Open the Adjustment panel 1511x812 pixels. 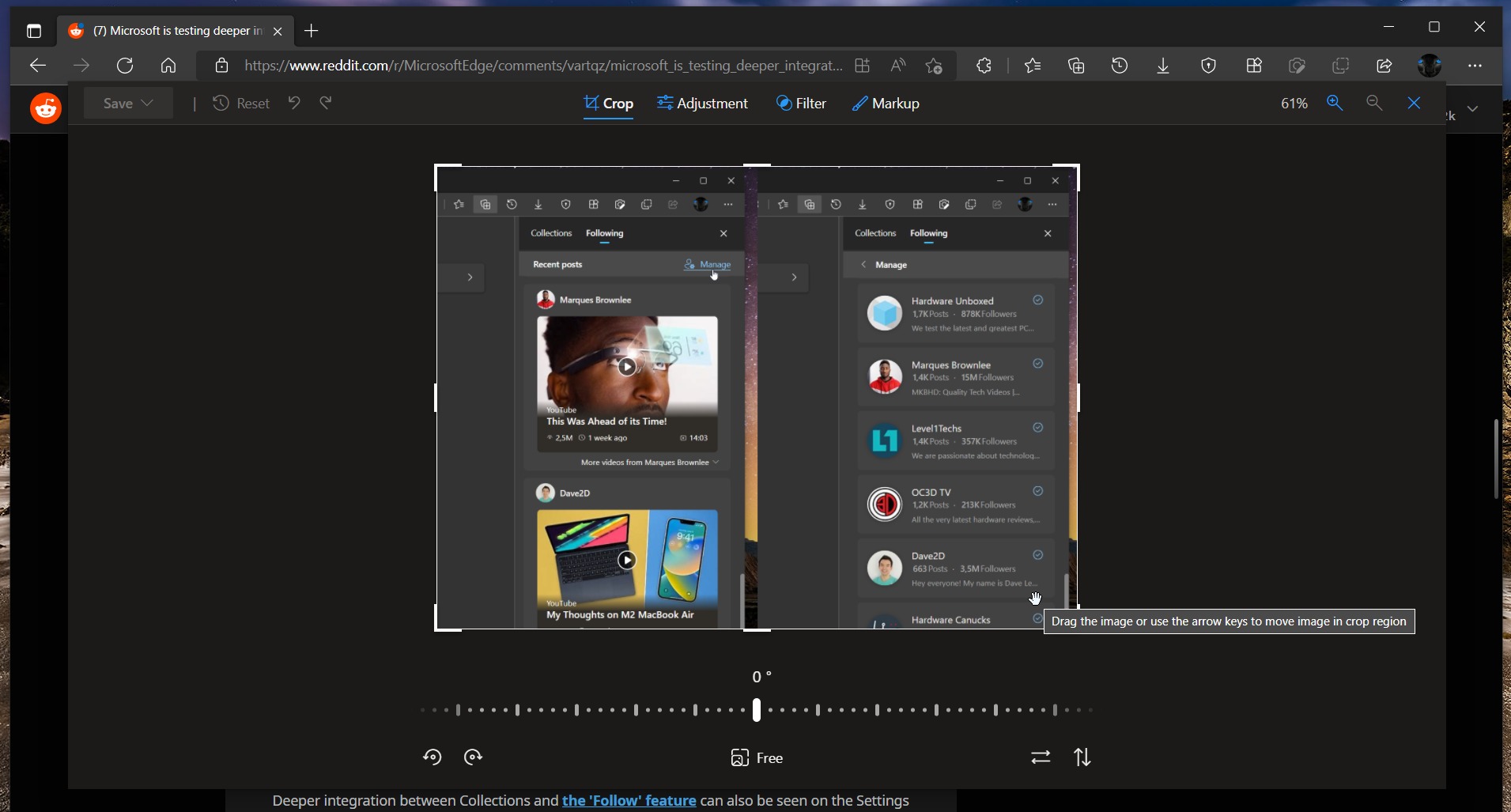702,104
